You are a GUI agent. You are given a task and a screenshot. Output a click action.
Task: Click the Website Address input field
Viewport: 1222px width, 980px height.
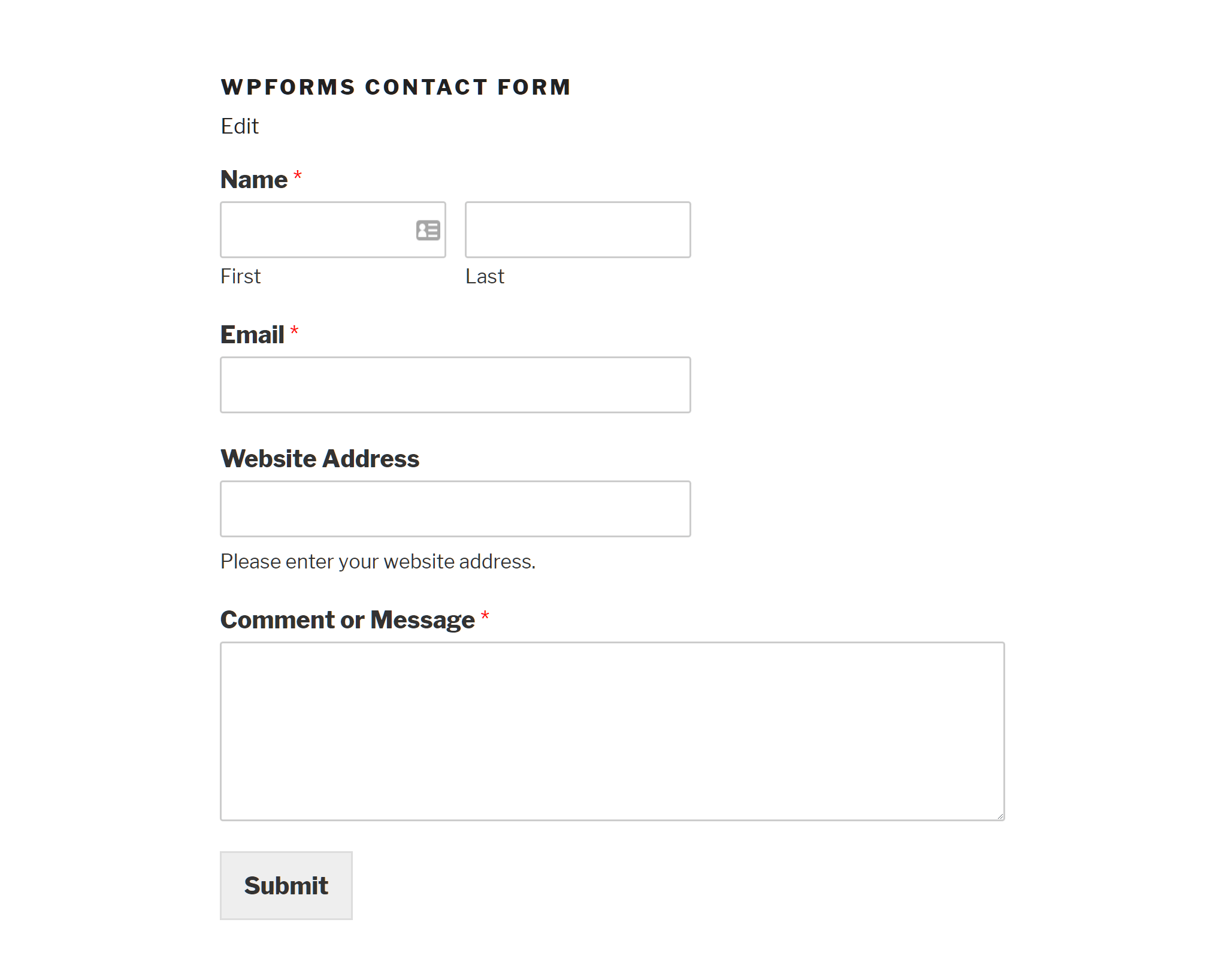455,508
